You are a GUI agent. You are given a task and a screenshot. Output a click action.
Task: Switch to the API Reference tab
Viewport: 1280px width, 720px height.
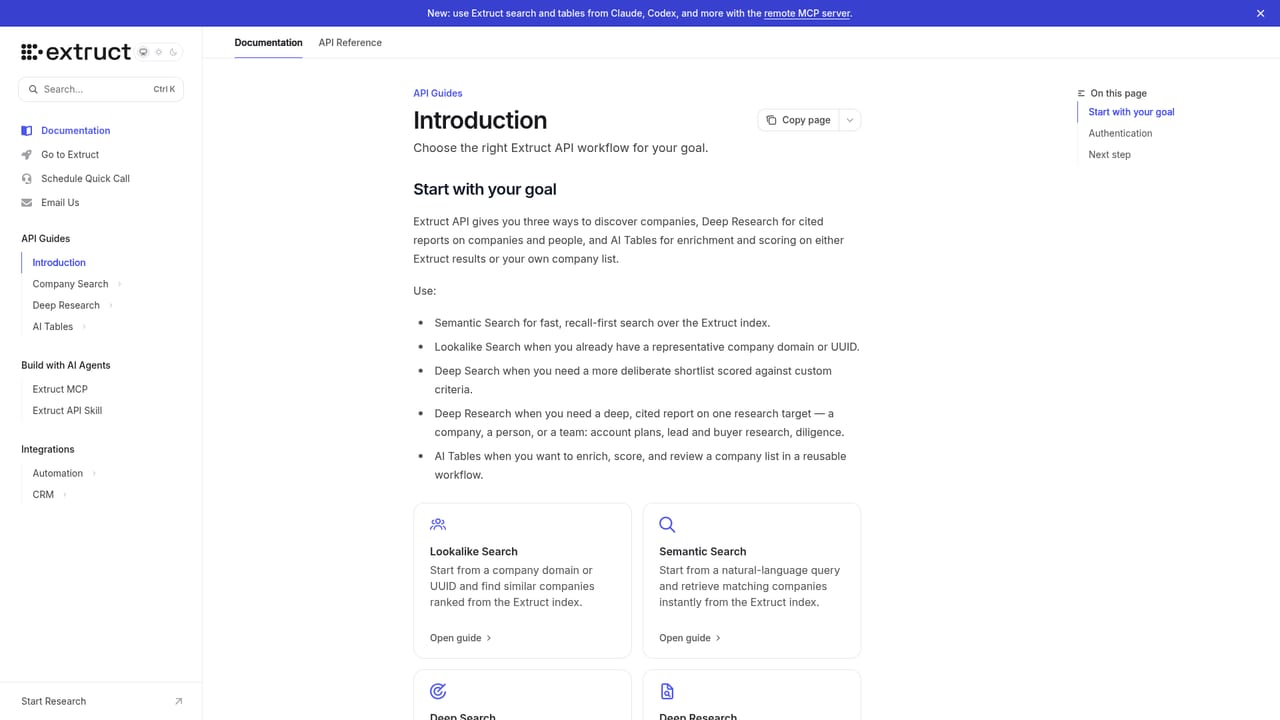(350, 43)
